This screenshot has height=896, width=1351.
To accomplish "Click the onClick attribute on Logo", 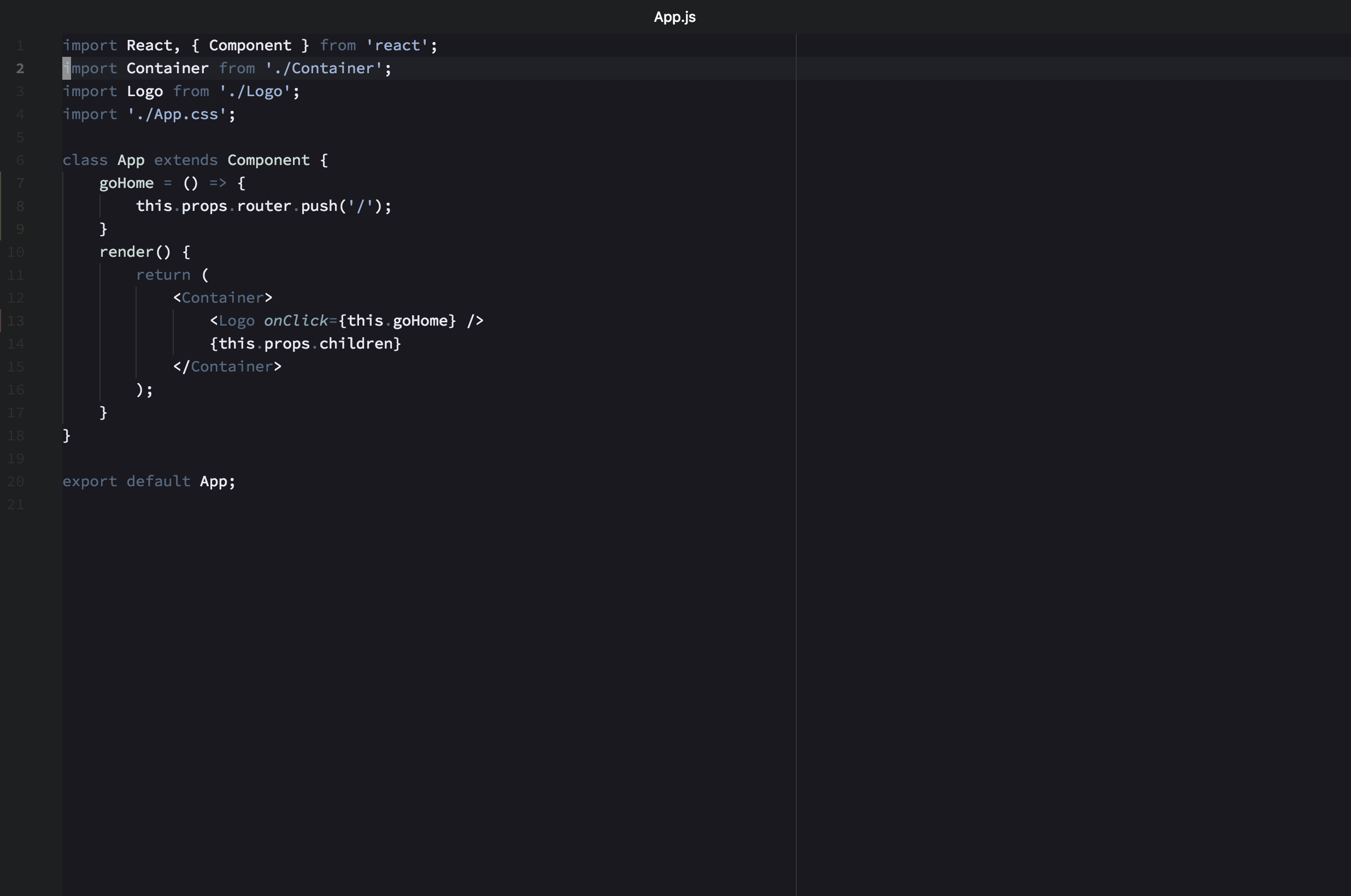I will tap(296, 321).
